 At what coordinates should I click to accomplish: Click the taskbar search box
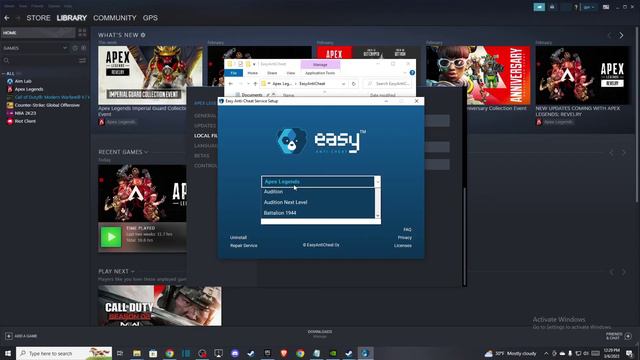(x=64, y=353)
